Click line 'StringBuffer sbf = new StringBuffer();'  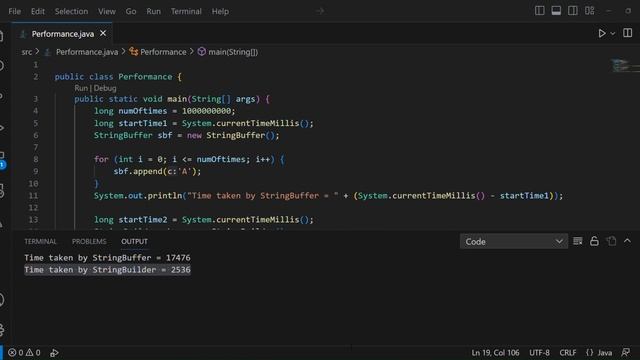tap(187, 135)
